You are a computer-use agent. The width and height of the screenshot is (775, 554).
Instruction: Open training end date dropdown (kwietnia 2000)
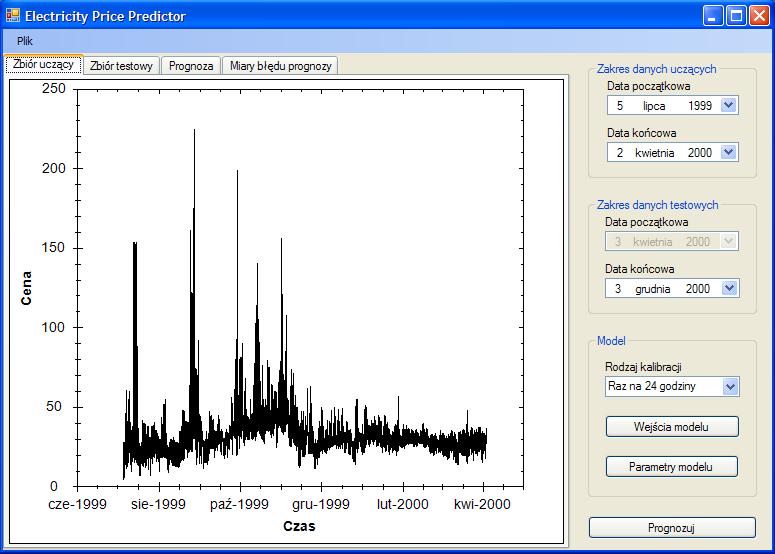[729, 152]
